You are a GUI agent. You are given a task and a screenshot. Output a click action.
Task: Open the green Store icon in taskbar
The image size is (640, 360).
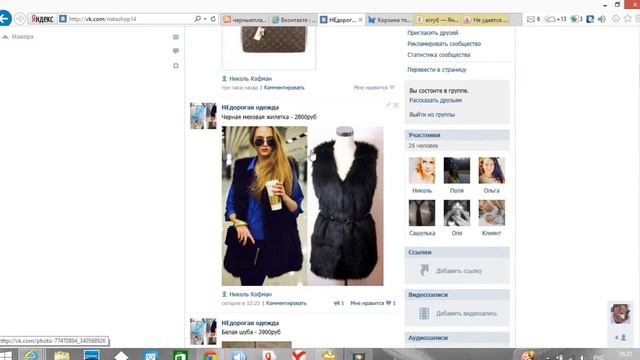(x=180, y=356)
